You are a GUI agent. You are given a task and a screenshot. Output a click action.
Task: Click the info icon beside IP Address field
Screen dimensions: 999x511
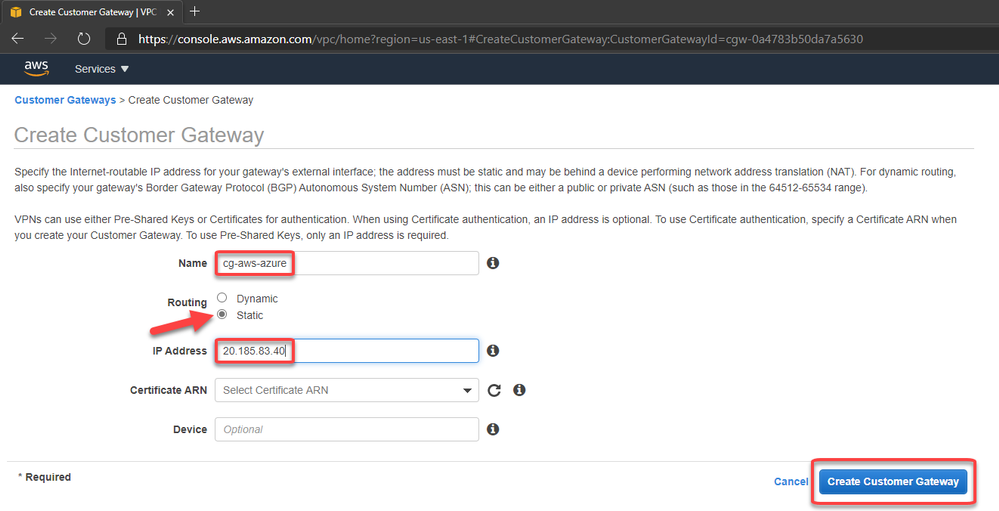[493, 351]
